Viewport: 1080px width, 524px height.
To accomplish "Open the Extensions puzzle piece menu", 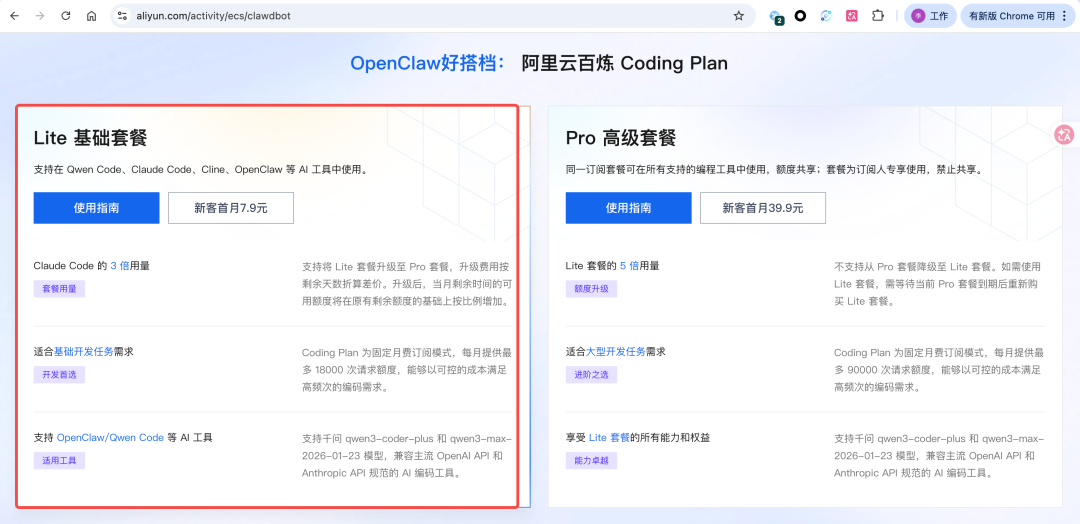I will (x=878, y=16).
